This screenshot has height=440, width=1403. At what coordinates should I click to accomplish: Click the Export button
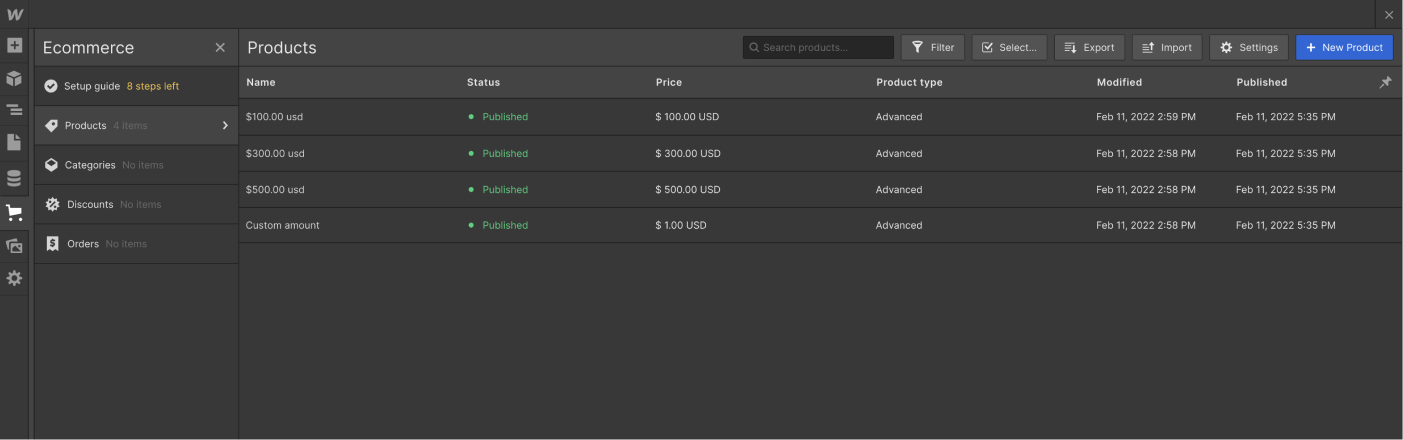(x=1089, y=48)
